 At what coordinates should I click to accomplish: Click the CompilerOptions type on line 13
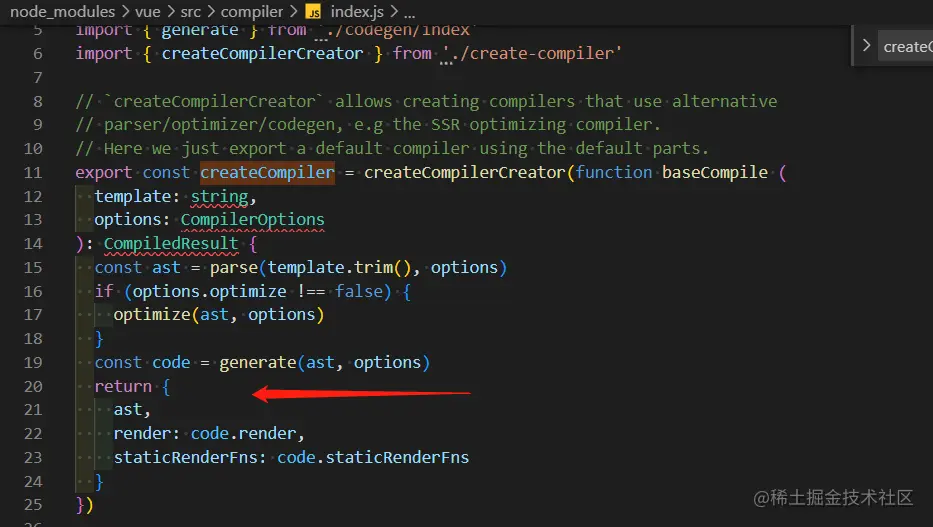(x=253, y=219)
